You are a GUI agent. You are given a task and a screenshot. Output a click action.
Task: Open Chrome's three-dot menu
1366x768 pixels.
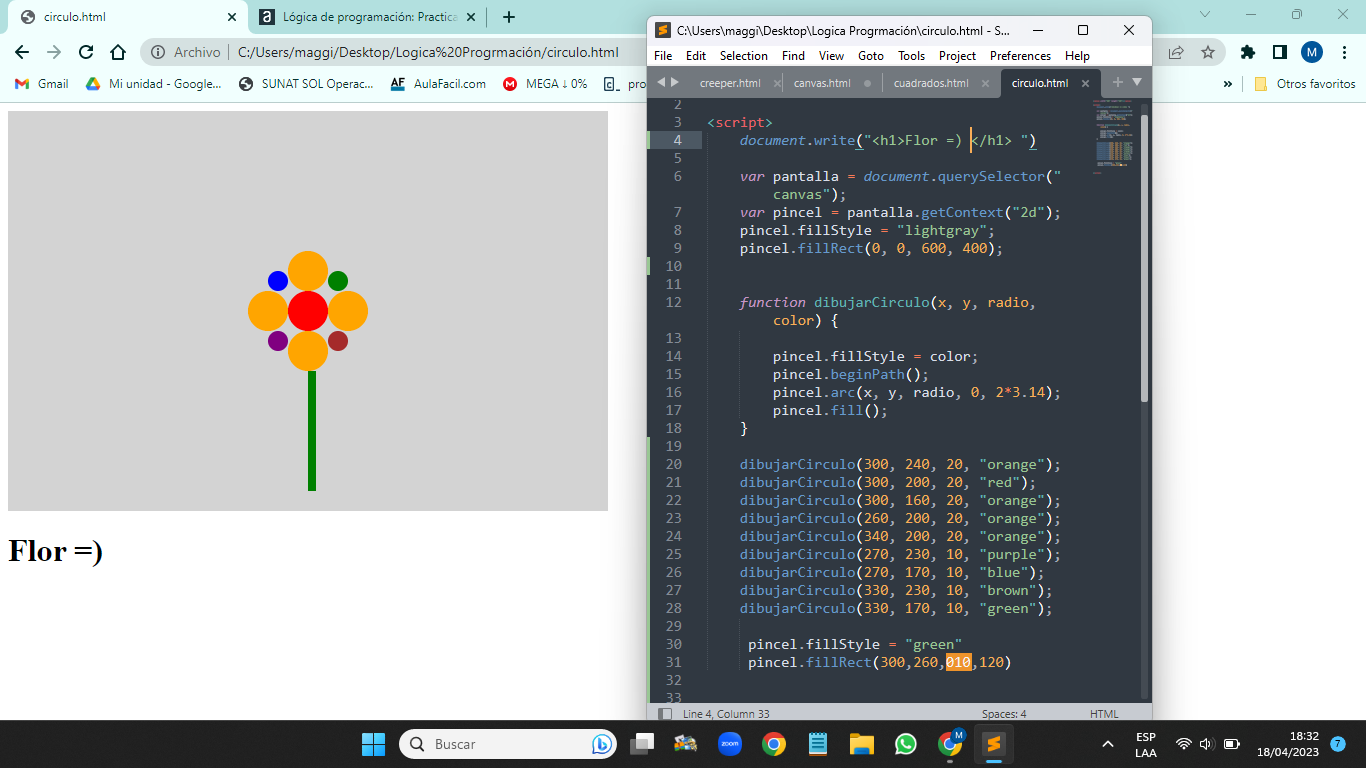(x=1344, y=52)
